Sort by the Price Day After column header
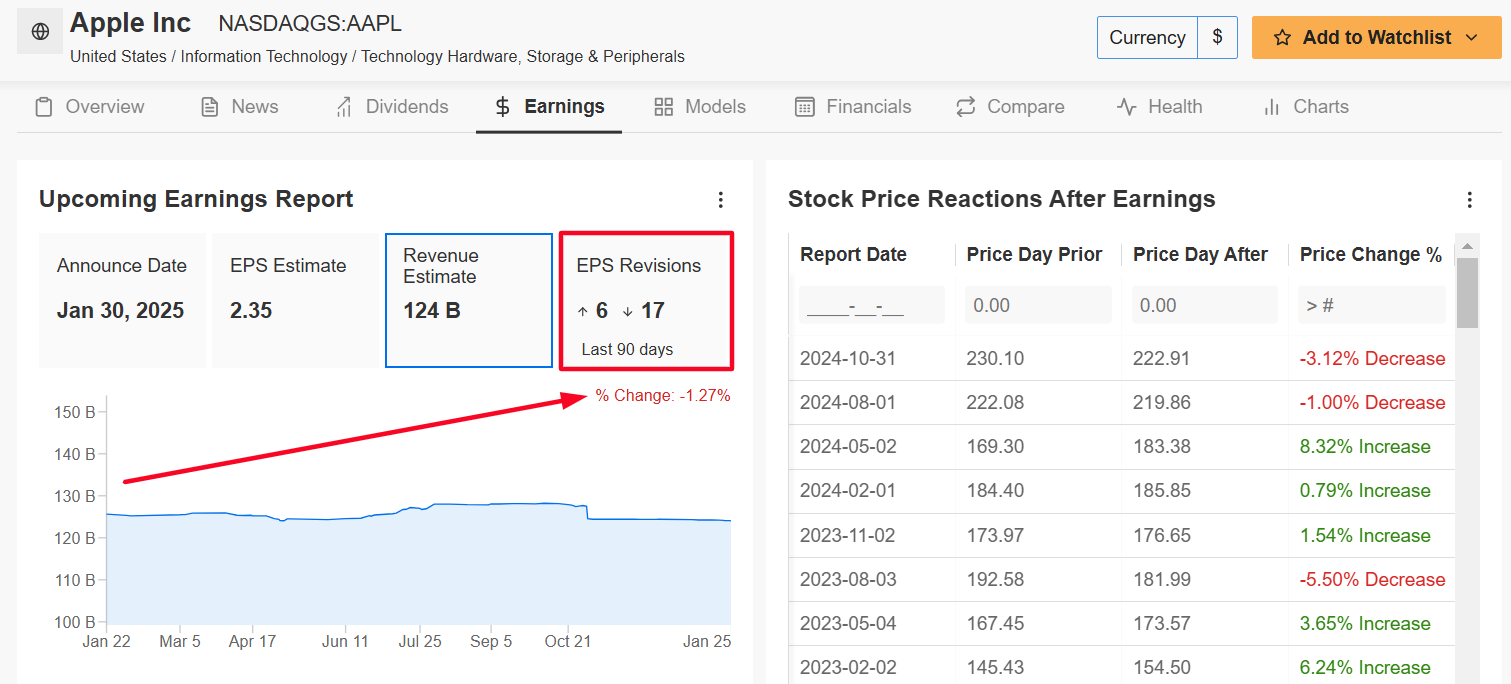 point(1200,255)
